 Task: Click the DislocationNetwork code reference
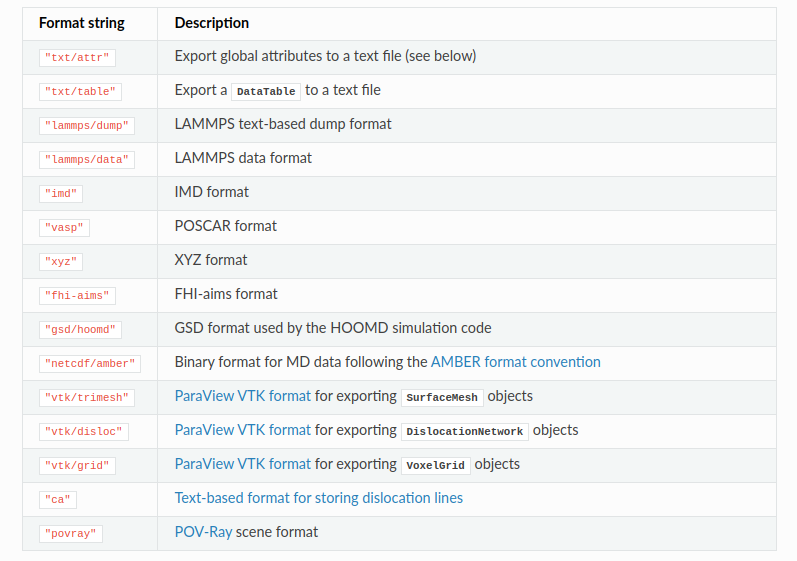pyautogui.click(x=464, y=431)
